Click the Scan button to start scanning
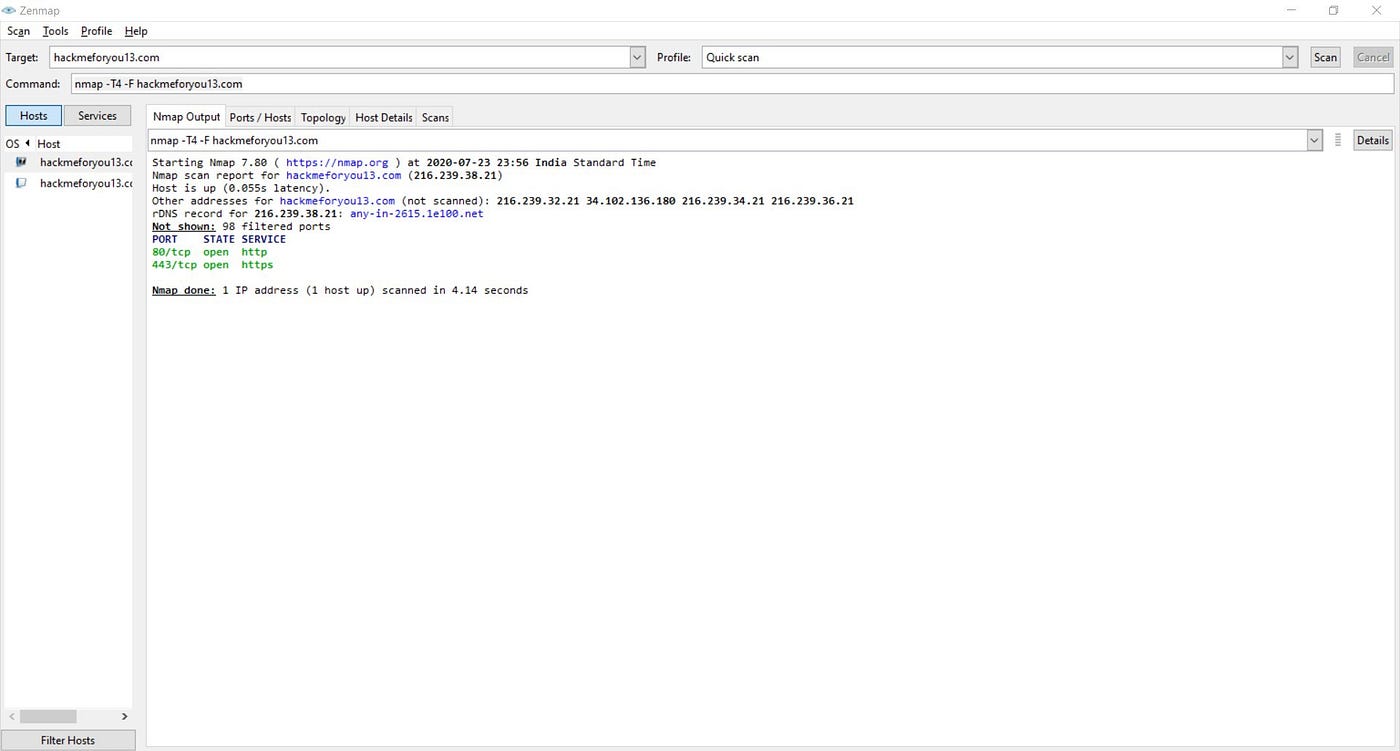The width and height of the screenshot is (1400, 751). tap(1325, 57)
